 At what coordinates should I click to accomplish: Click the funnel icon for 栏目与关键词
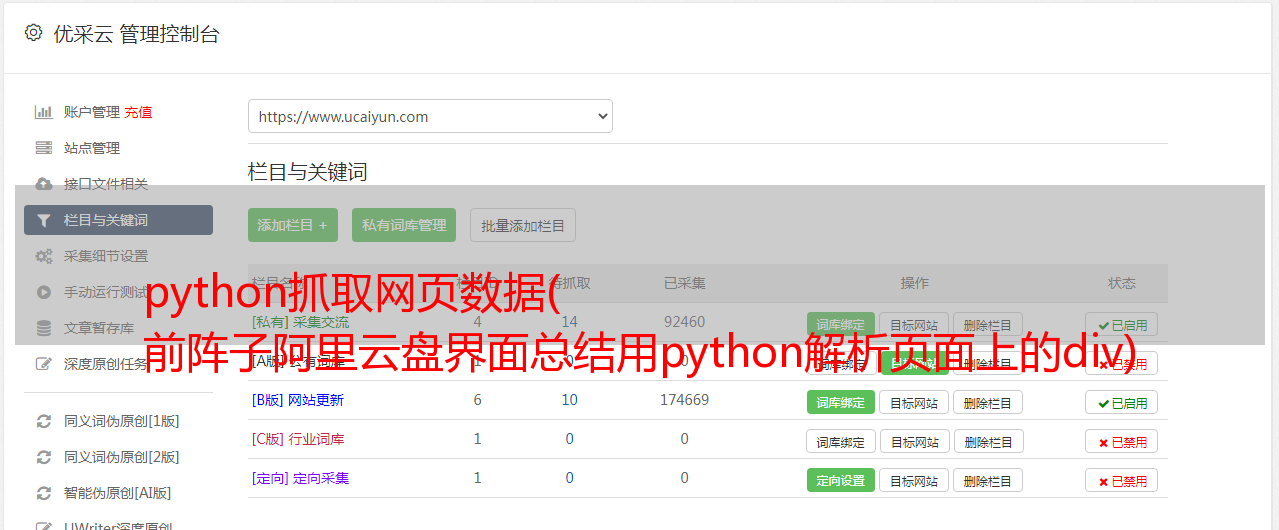(43, 220)
